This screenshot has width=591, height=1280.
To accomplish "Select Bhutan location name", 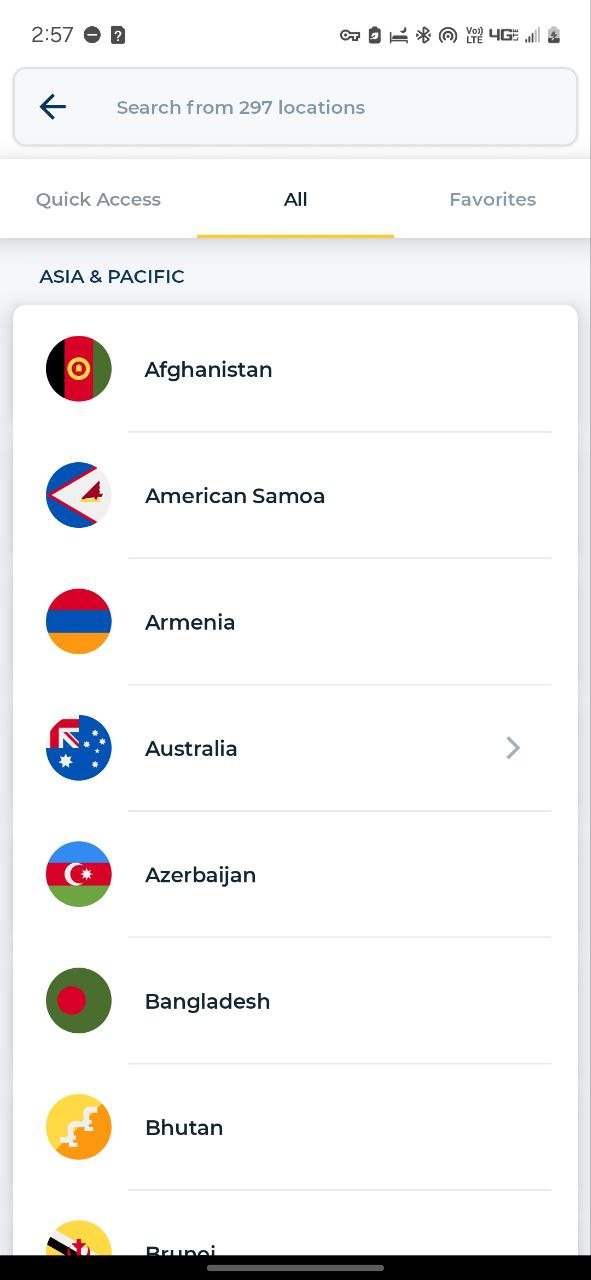I will [184, 1127].
